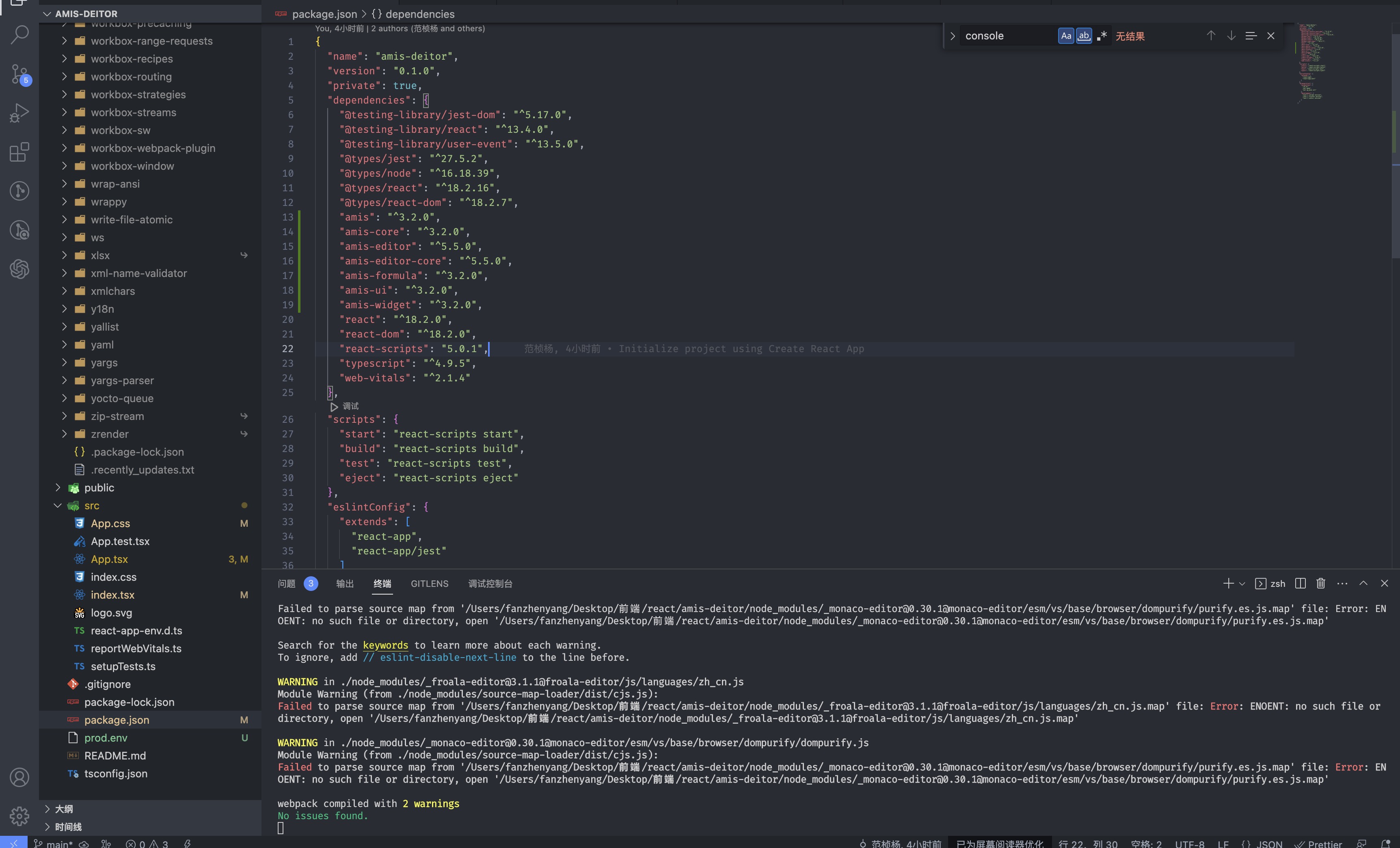Enable regex search in the find widget
The height and width of the screenshot is (848, 1400).
pos(1102,35)
